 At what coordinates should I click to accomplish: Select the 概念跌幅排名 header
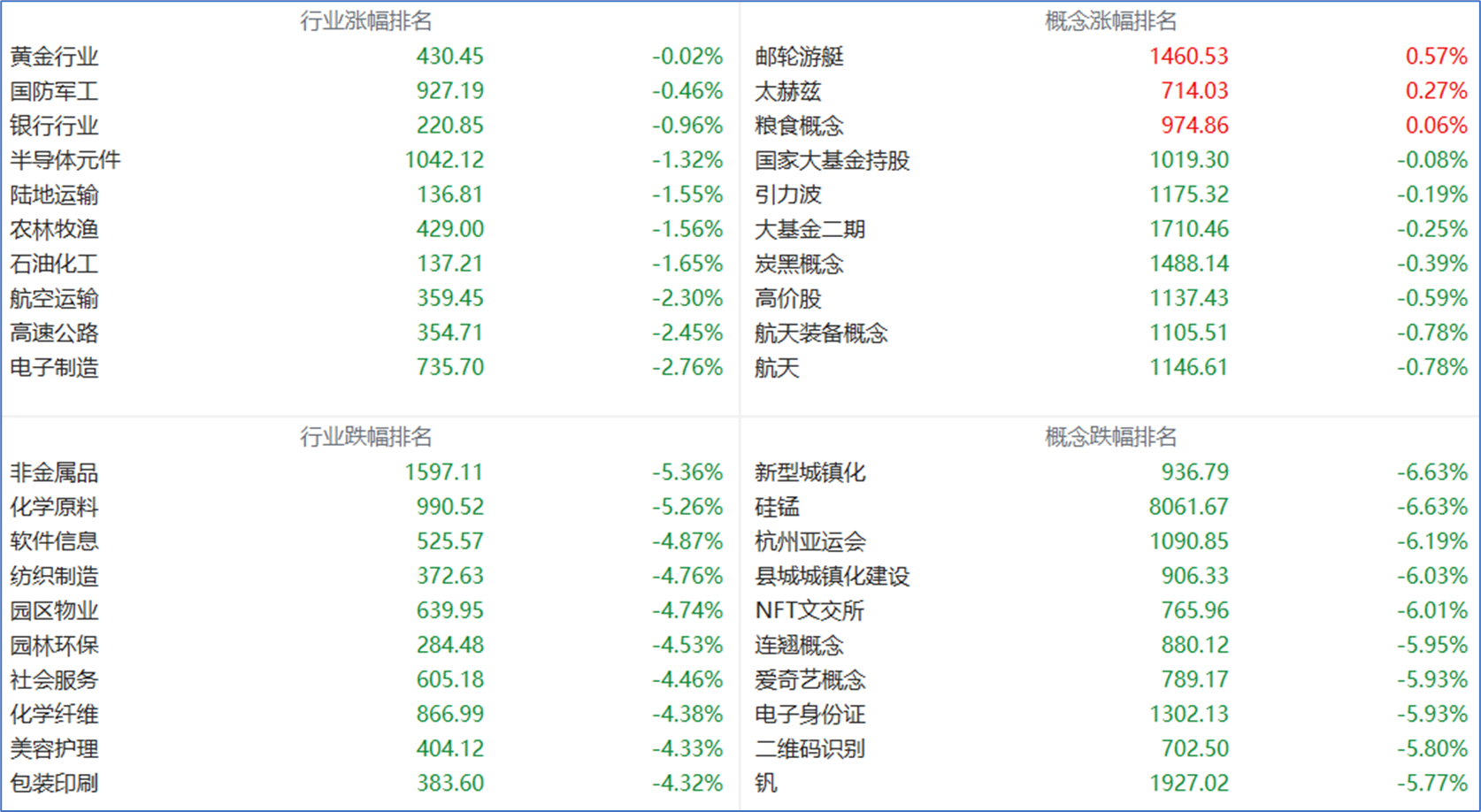pyautogui.click(x=1110, y=436)
